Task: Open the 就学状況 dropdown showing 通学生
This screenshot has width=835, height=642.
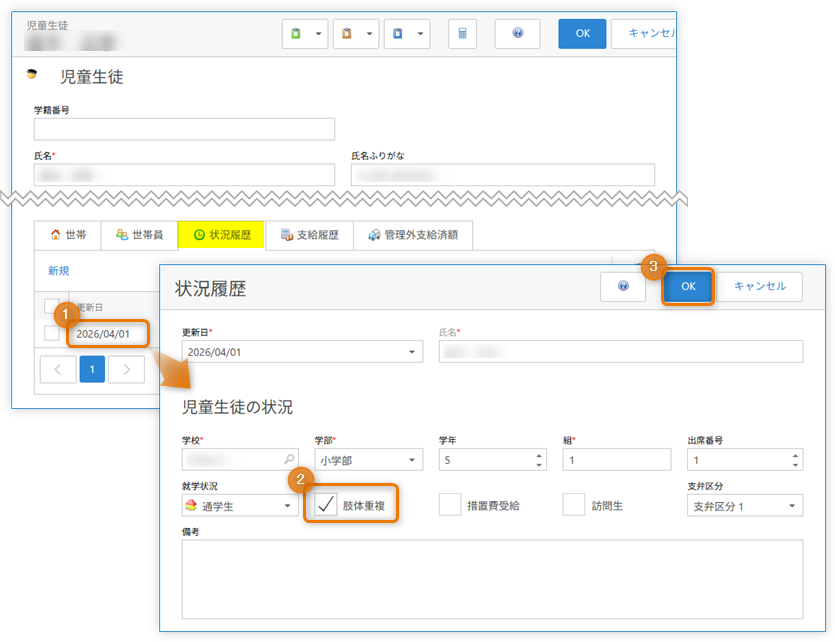Action: coord(240,506)
